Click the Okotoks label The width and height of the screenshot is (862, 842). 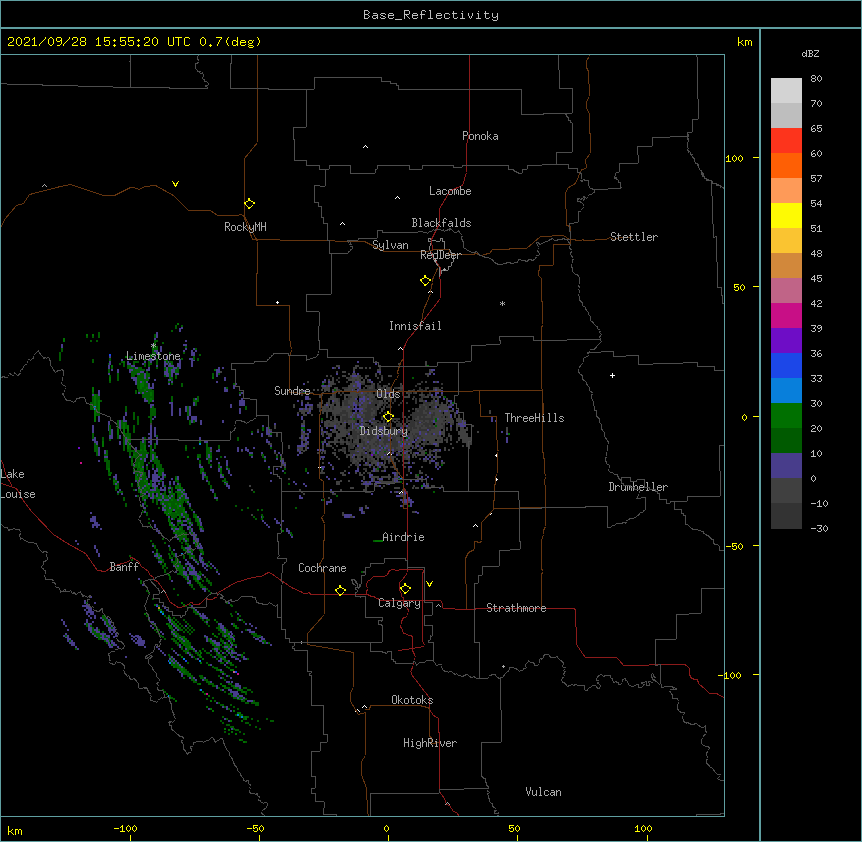click(x=412, y=700)
